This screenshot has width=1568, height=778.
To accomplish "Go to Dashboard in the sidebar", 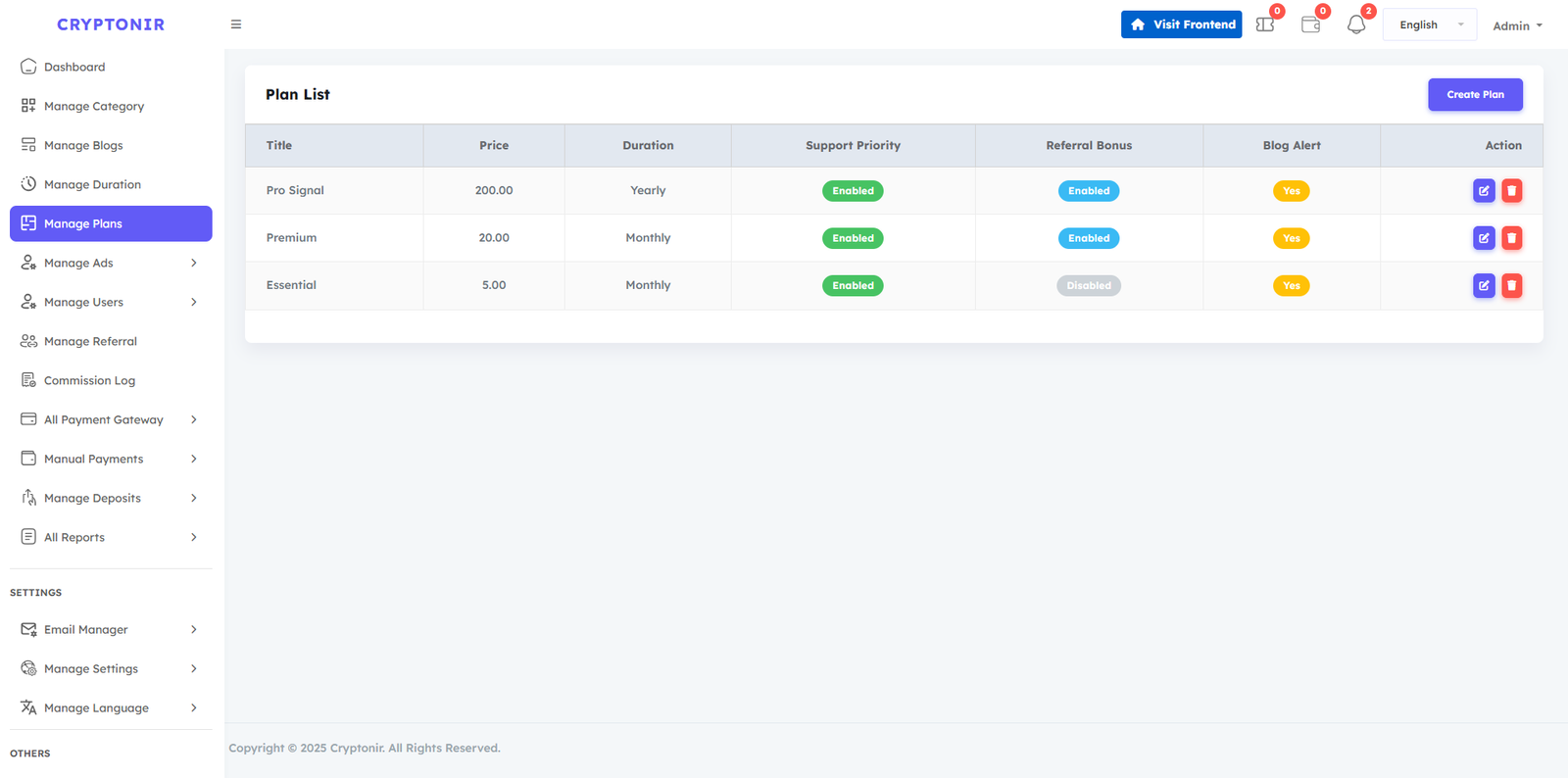I will click(74, 67).
